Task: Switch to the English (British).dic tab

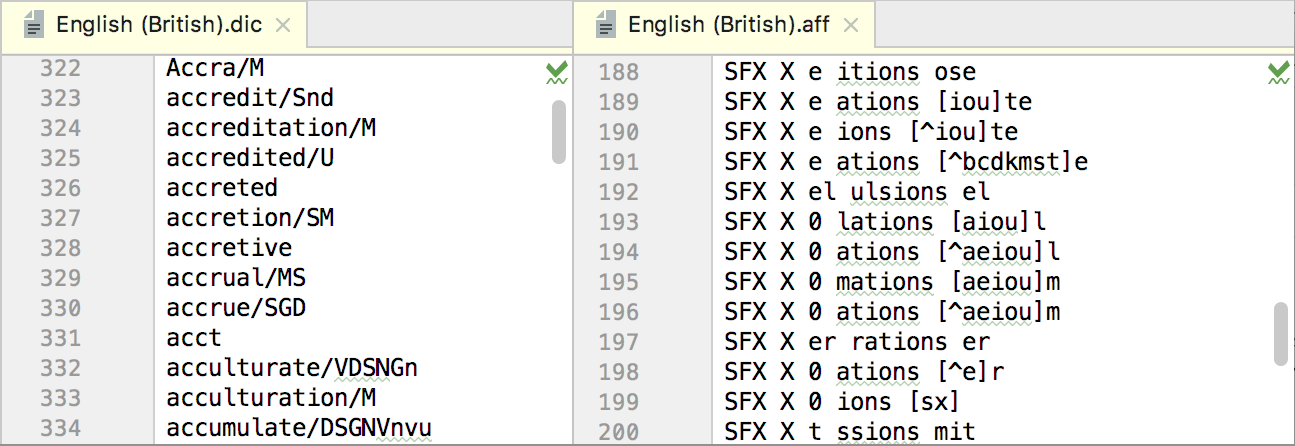Action: pos(154,27)
